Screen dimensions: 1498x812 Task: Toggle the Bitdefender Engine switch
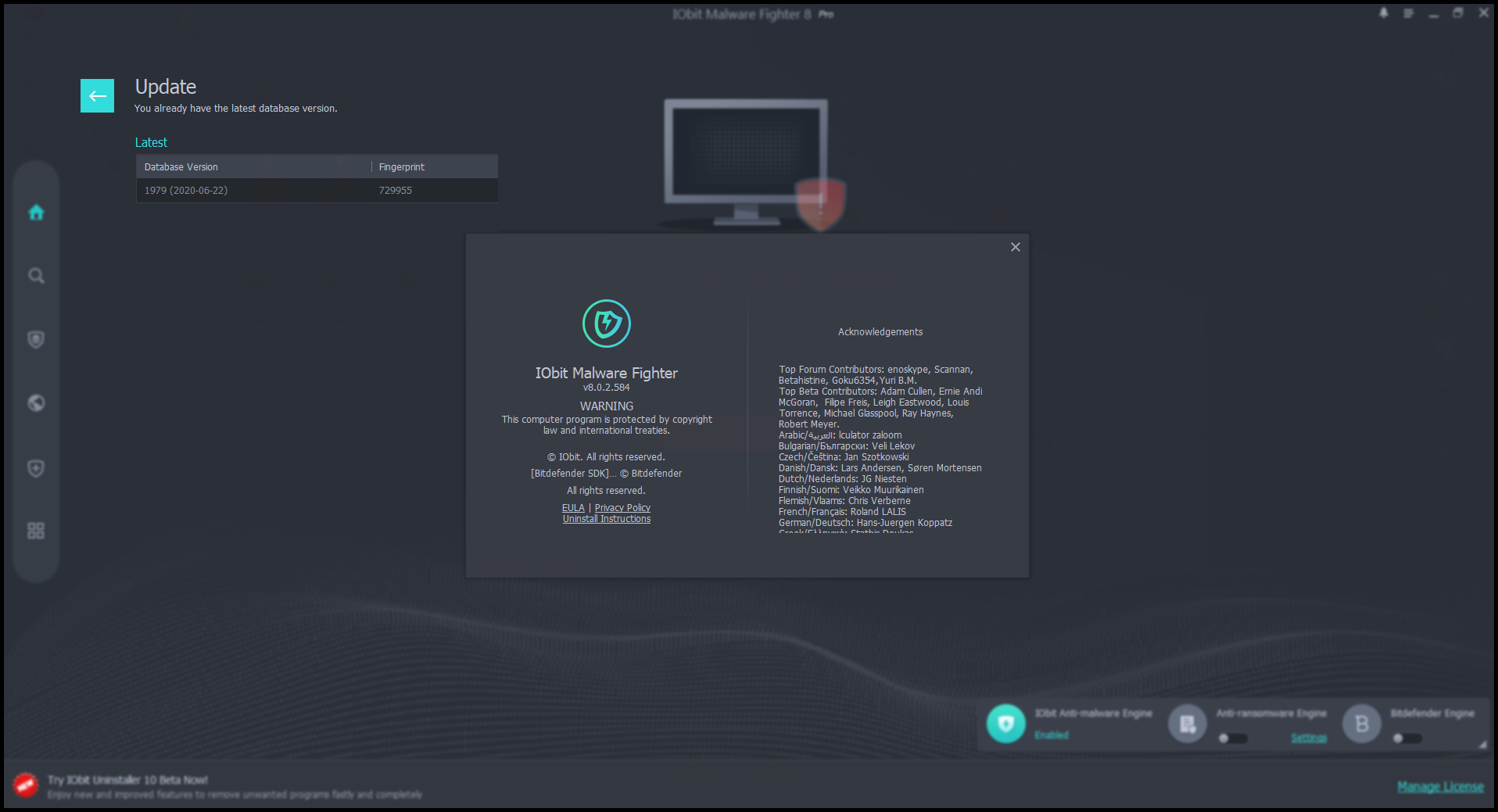1407,739
